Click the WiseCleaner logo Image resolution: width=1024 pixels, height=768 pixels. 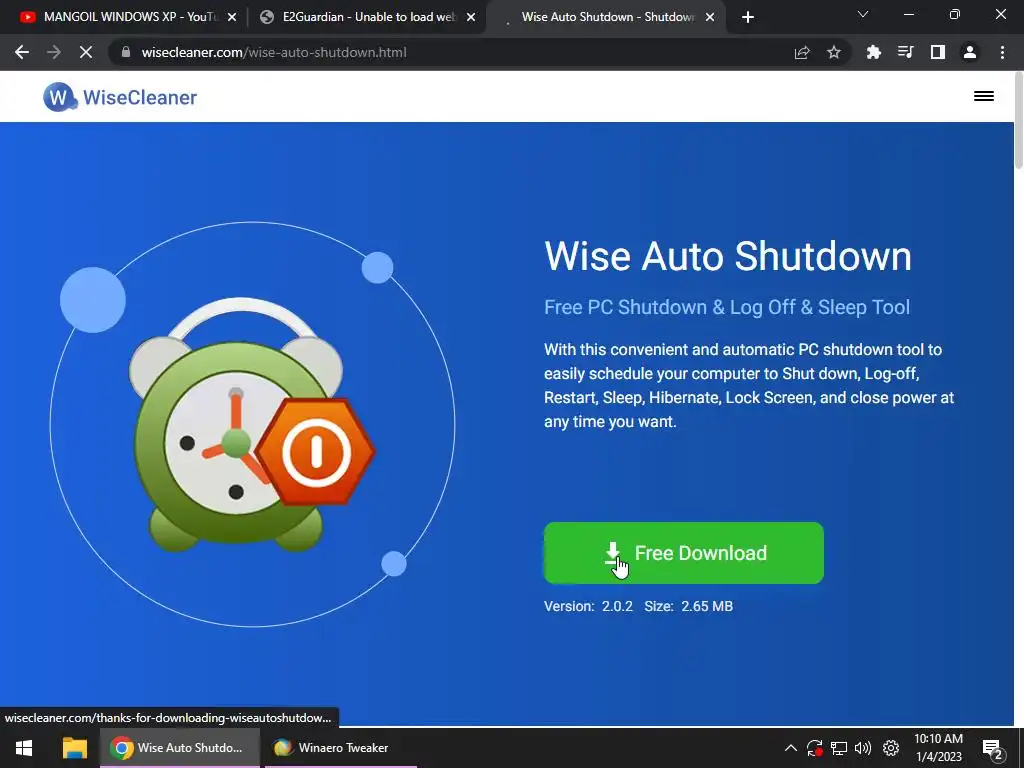coord(120,97)
